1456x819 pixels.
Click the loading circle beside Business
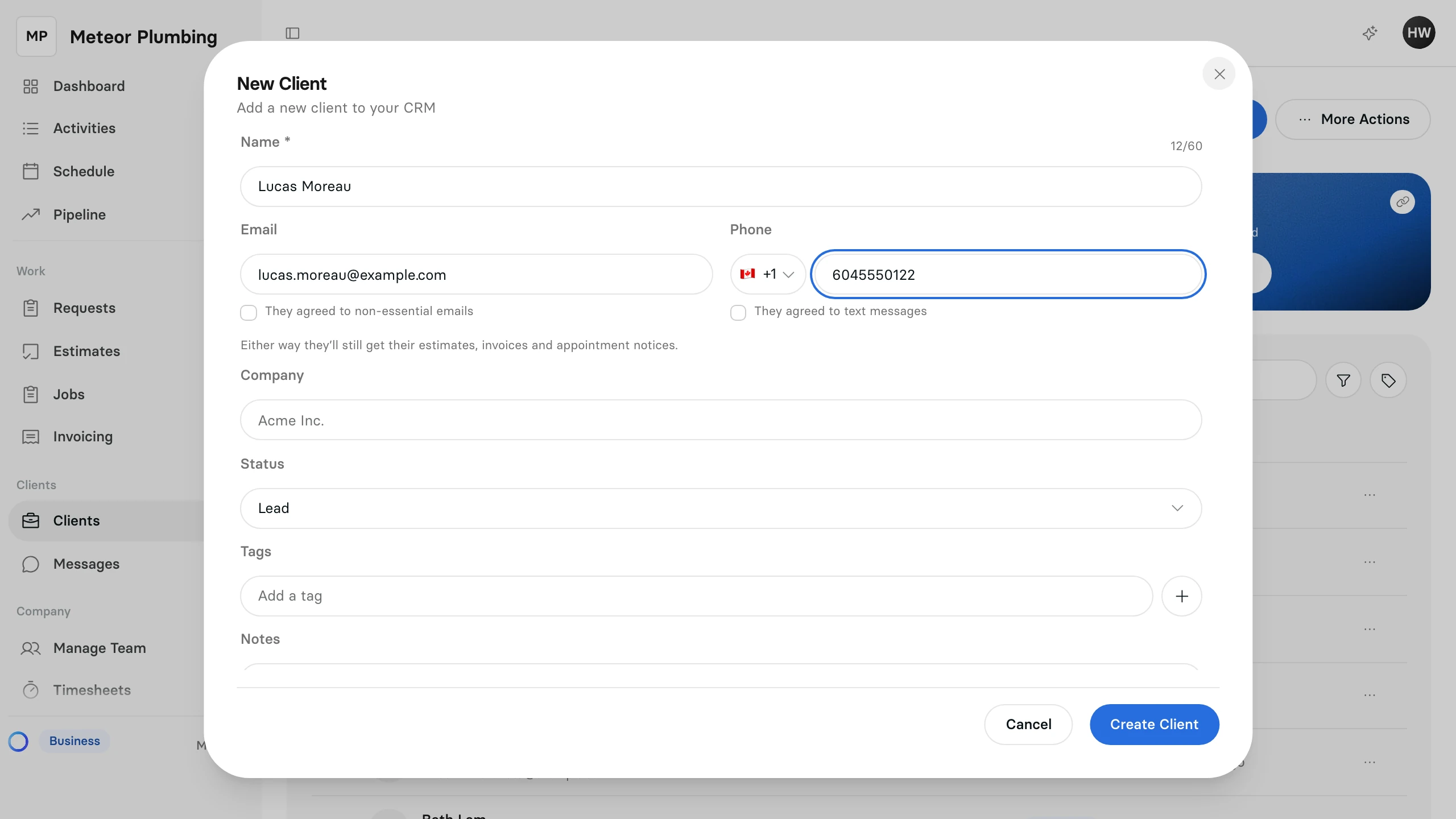tap(18, 741)
